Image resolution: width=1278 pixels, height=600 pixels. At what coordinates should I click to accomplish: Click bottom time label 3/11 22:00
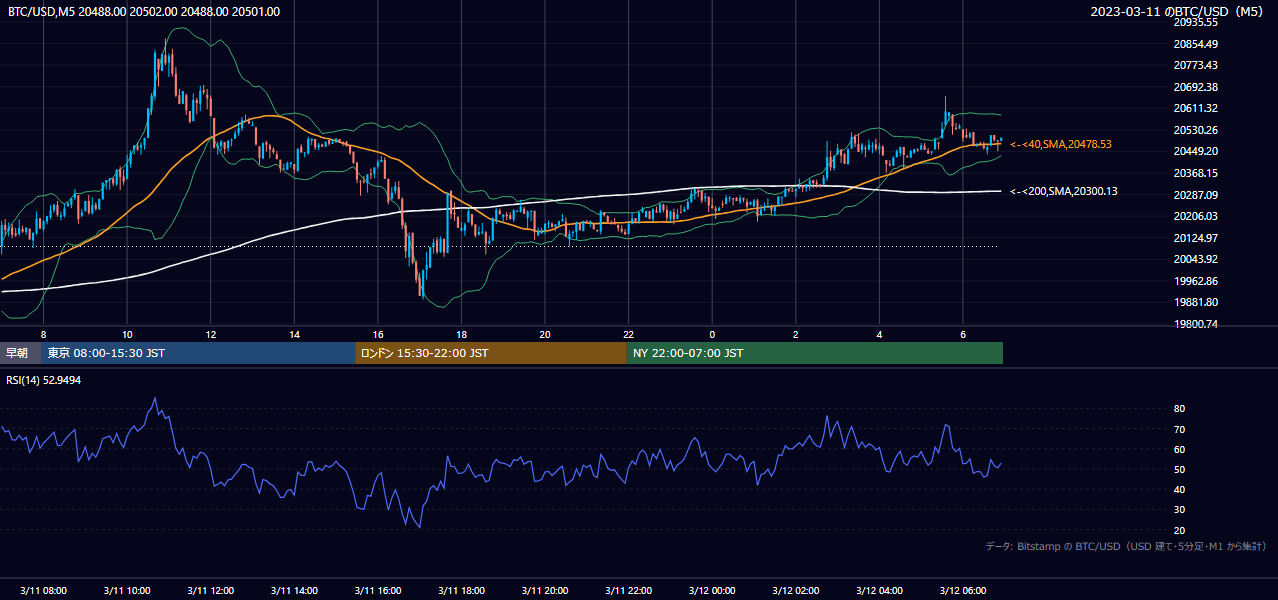click(628, 590)
